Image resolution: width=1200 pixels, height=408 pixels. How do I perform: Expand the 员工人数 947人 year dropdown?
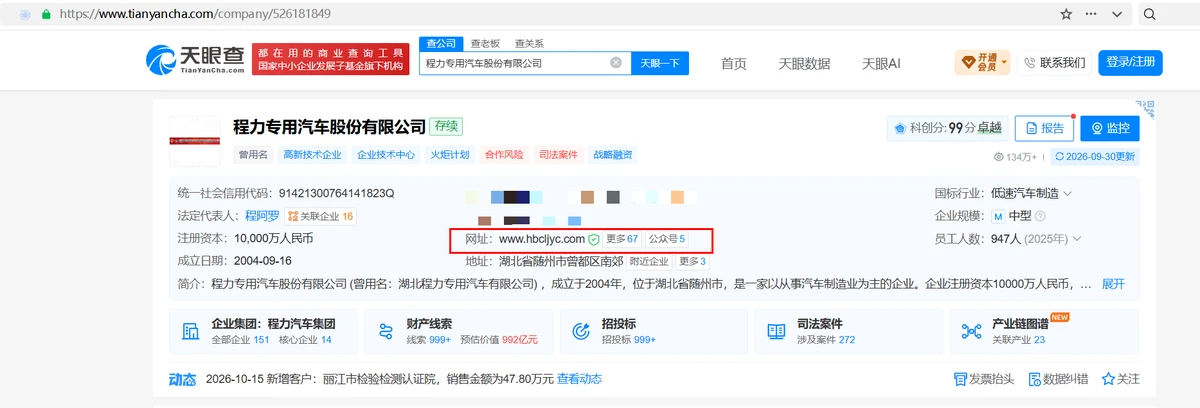(x=1076, y=239)
